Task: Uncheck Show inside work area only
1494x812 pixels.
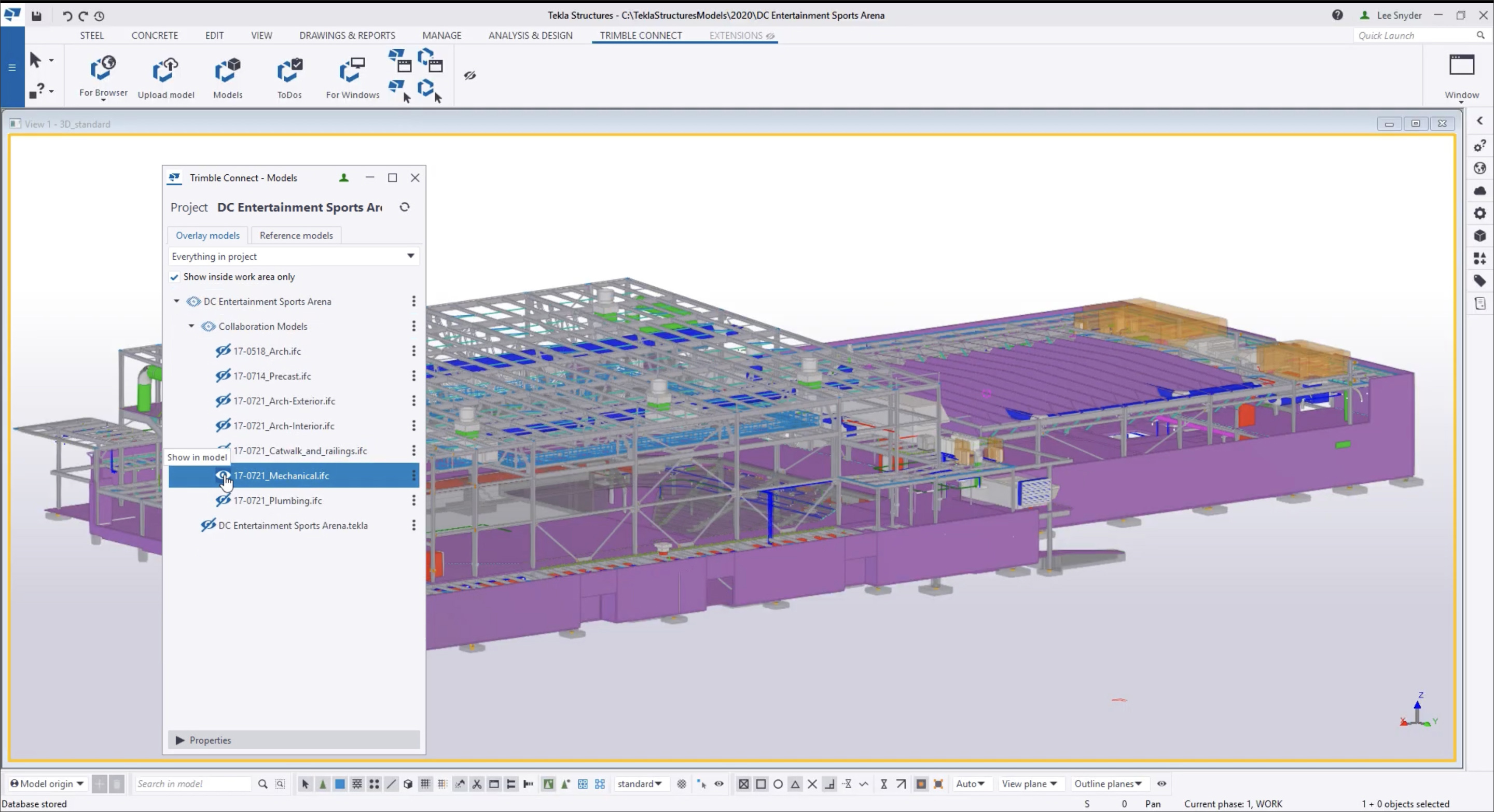Action: click(x=174, y=277)
